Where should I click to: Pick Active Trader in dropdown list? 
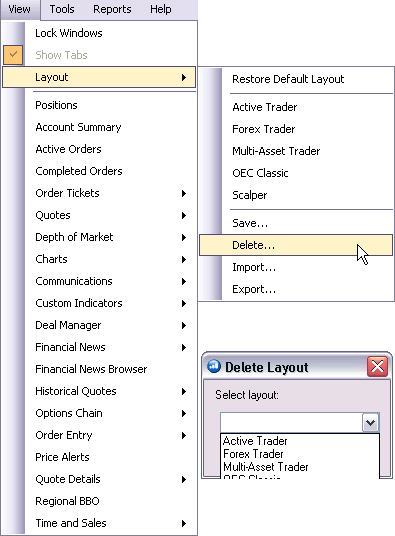pos(300,441)
